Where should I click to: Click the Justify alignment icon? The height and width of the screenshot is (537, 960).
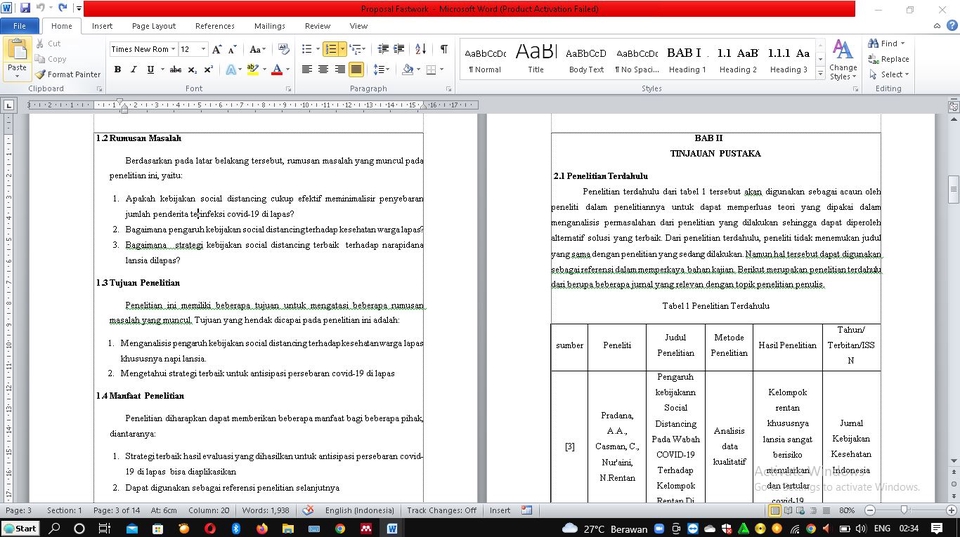(x=355, y=70)
